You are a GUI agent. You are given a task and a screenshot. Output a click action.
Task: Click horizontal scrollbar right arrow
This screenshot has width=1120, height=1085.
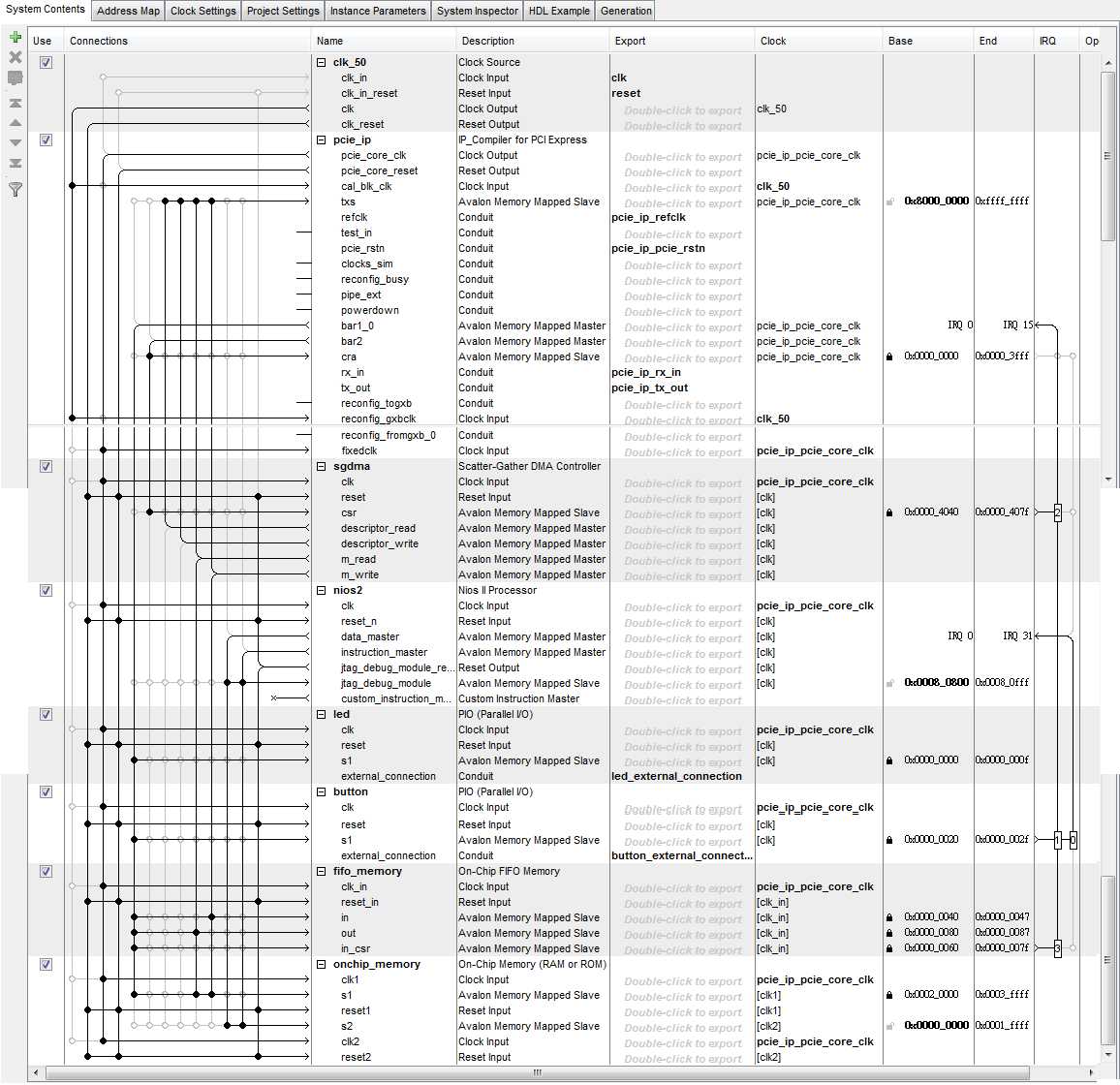1091,1072
